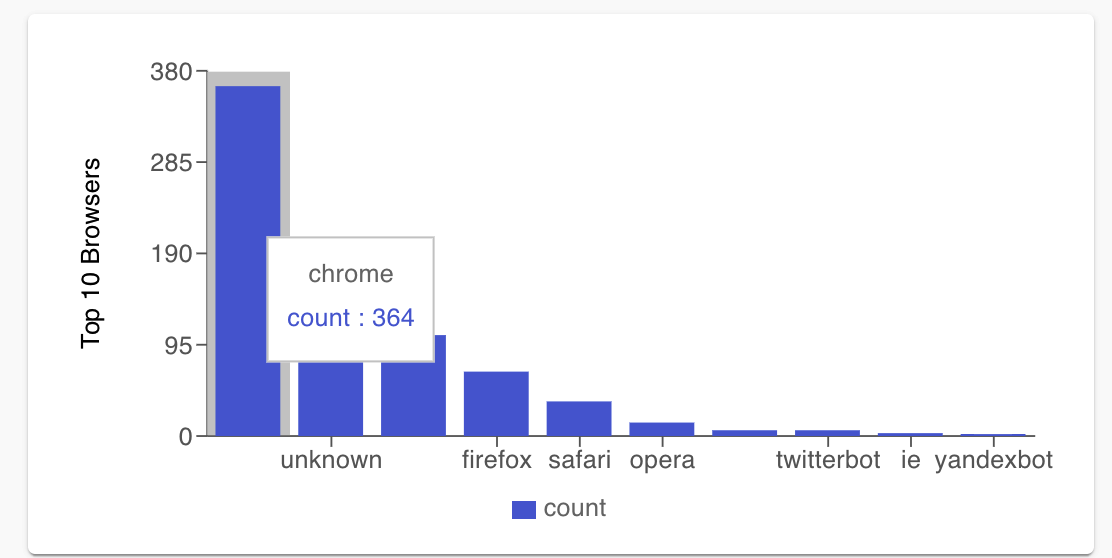Viewport: 1112px width, 558px height.
Task: Click the count : 364 tooltip value
Action: pyautogui.click(x=350, y=318)
